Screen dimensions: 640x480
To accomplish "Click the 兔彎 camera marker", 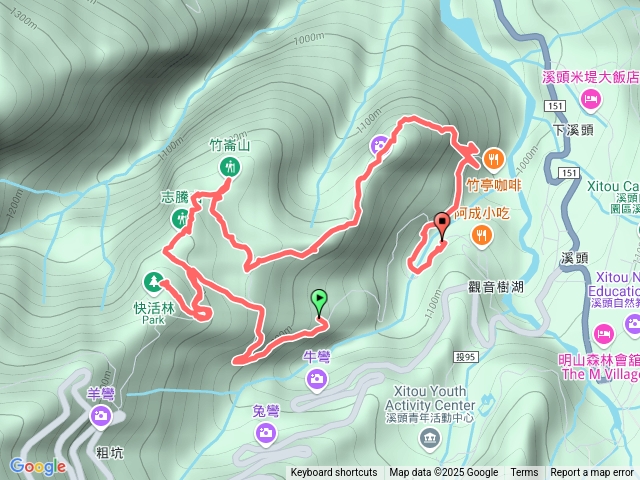I will click(x=266, y=433).
